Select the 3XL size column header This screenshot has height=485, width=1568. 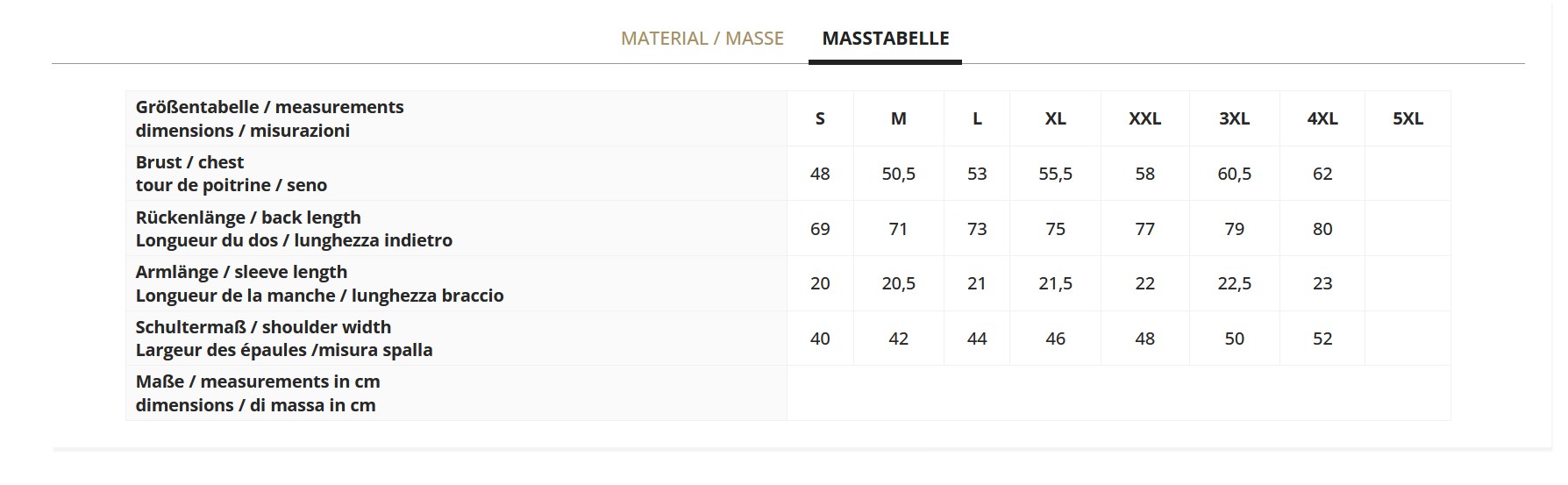point(1234,118)
